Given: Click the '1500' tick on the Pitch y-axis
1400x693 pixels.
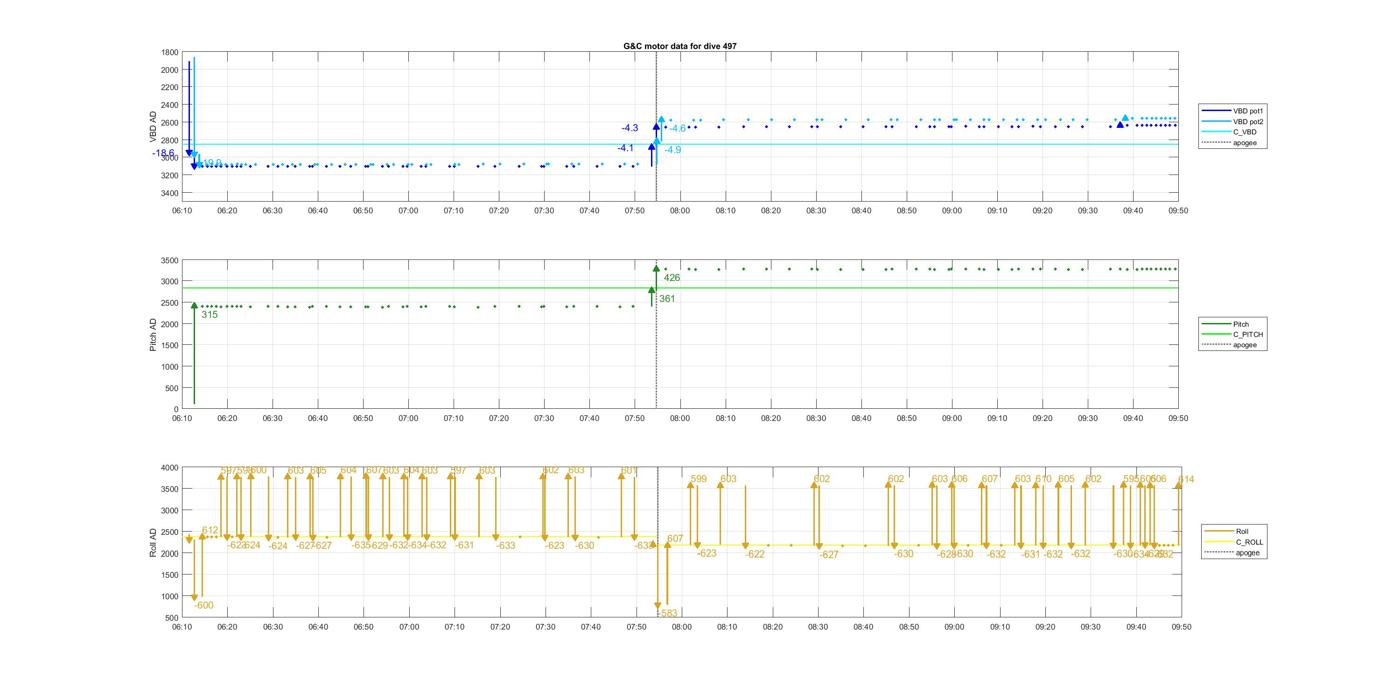Looking at the screenshot, I should click(169, 346).
